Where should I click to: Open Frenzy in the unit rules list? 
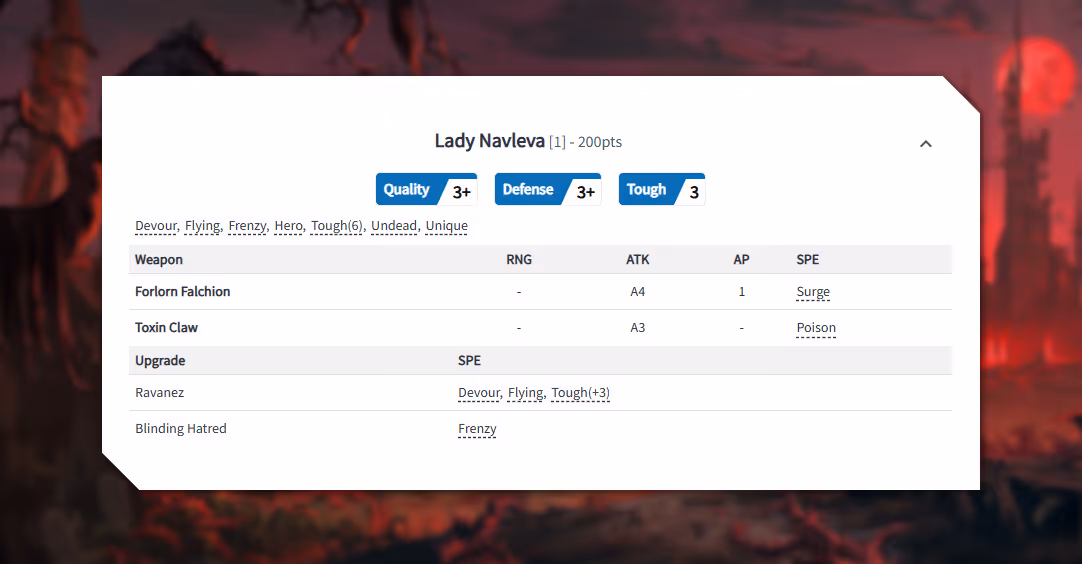(x=247, y=226)
